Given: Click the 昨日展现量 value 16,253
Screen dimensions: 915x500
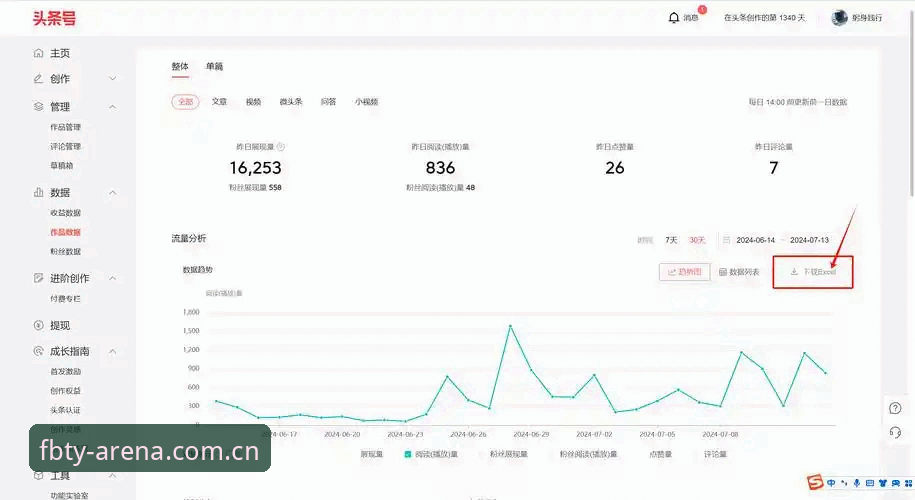Looking at the screenshot, I should tap(256, 168).
